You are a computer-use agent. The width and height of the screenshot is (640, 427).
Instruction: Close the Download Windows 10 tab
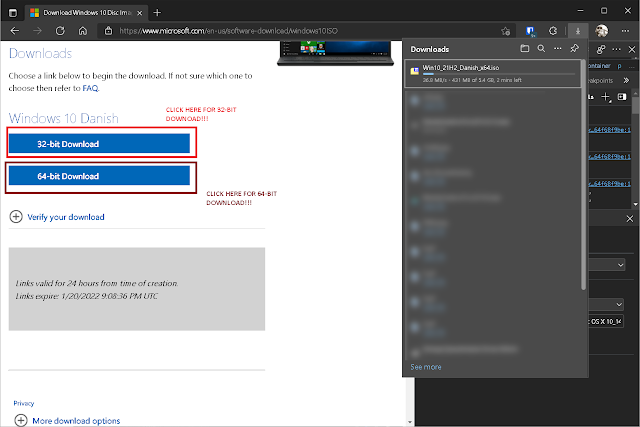click(140, 13)
